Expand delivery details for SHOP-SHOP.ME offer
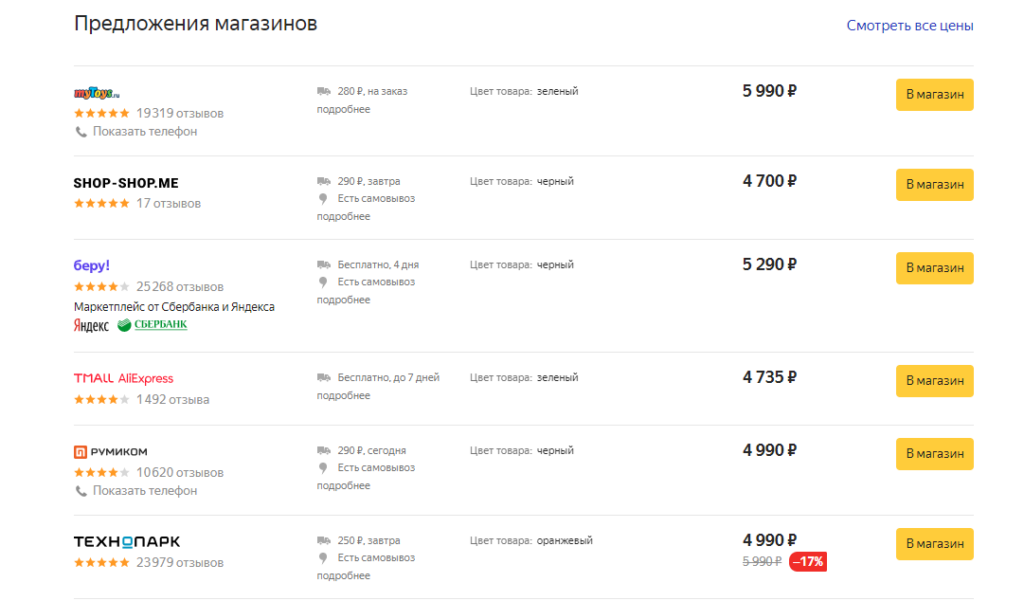 pyautogui.click(x=343, y=217)
